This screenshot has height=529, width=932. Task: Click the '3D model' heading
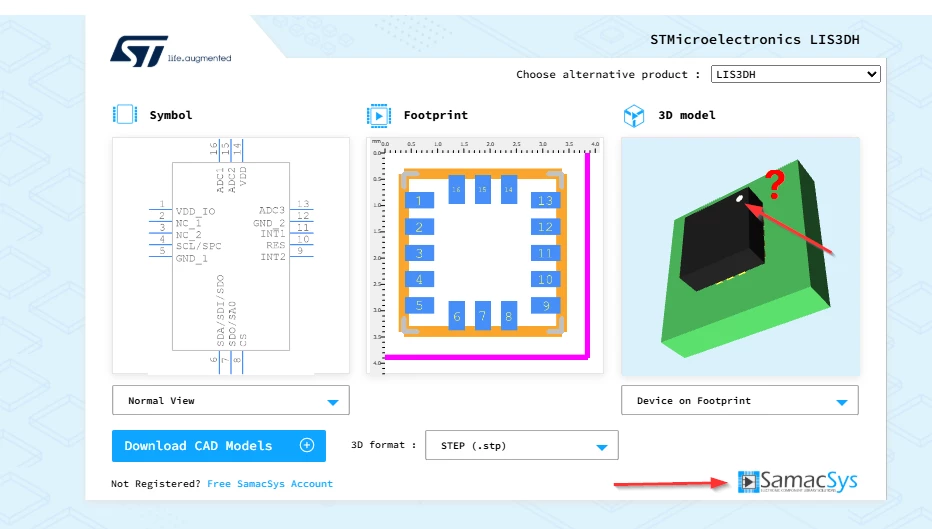pyautogui.click(x=687, y=115)
